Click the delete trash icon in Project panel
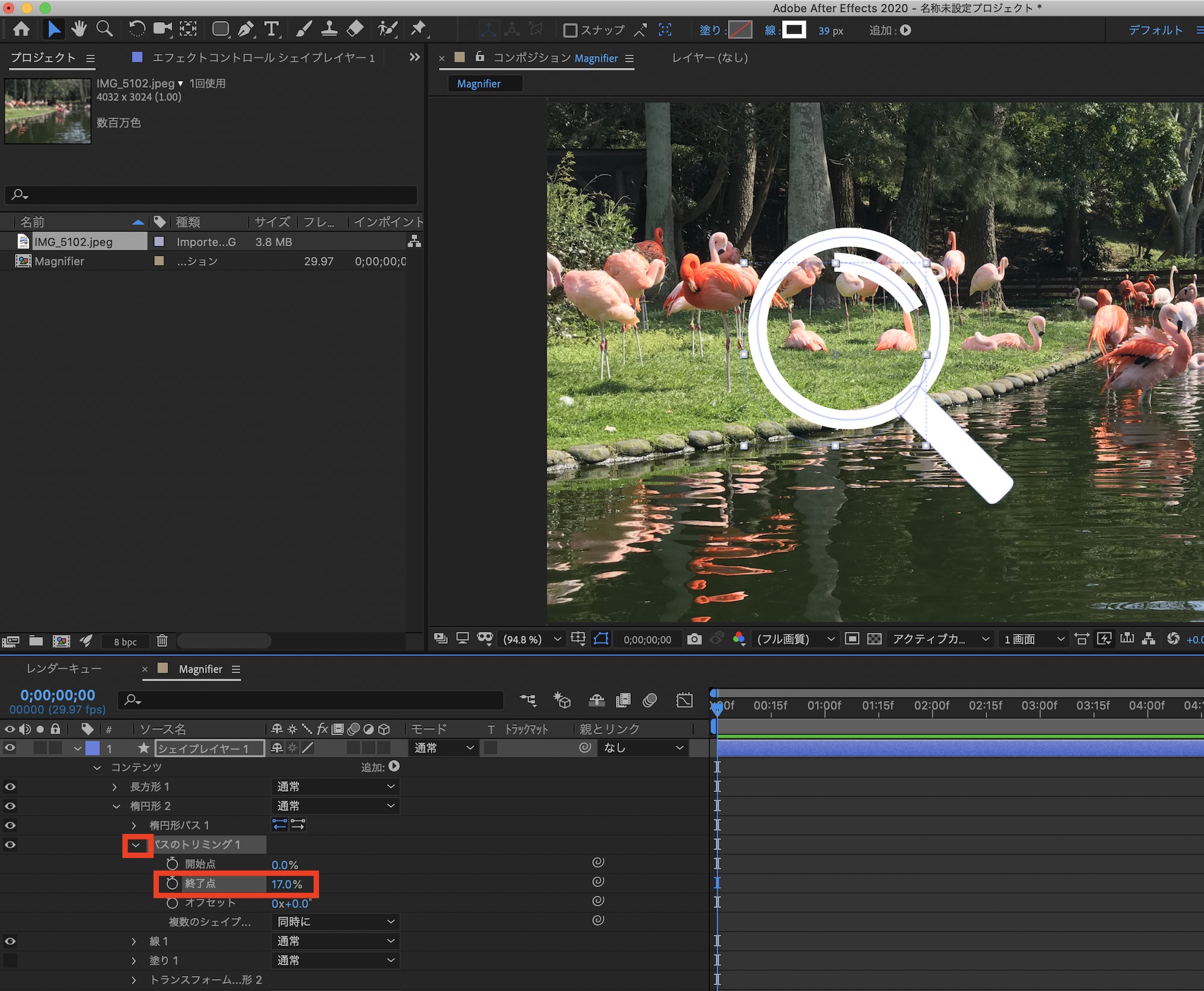1204x991 pixels. [162, 641]
